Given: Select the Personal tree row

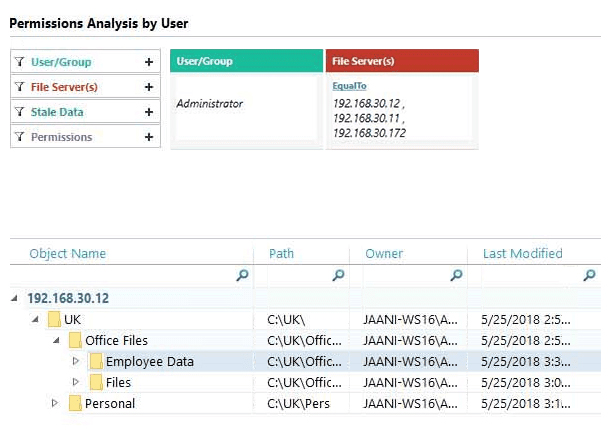Looking at the screenshot, I should click(x=305, y=404).
